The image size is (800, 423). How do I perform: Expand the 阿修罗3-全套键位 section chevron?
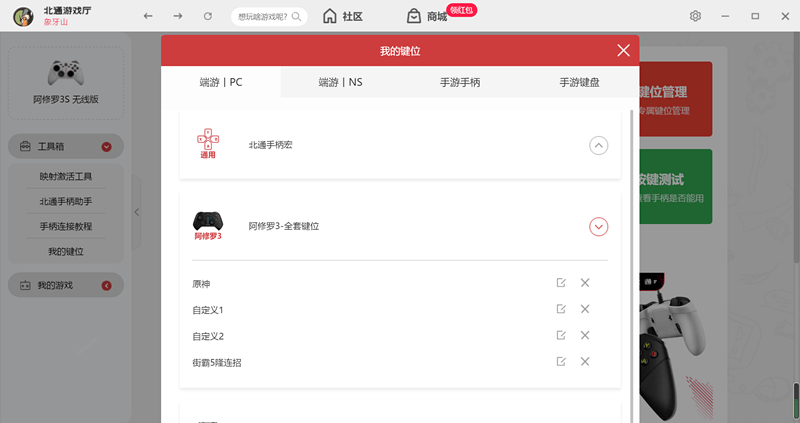598,227
